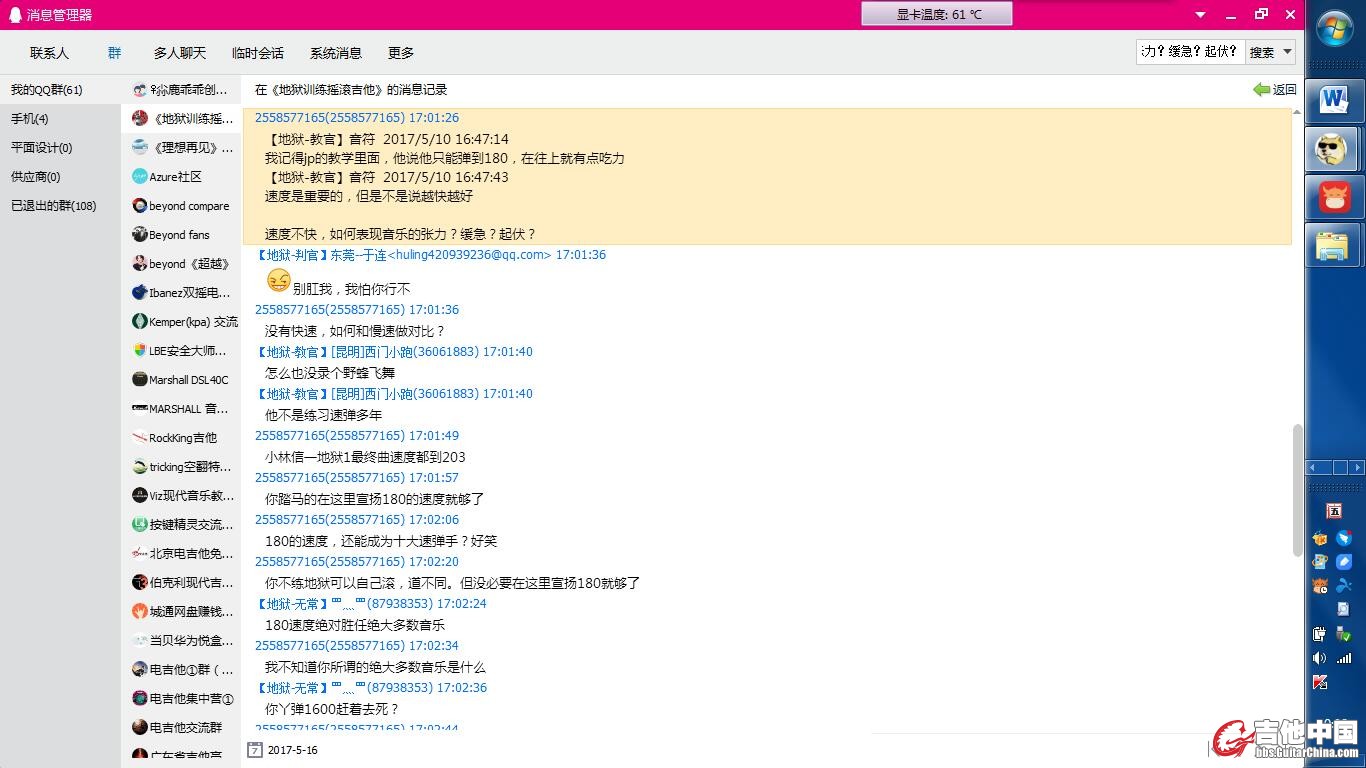This screenshot has height=768, width=1366.
Task: Click message text 180速度绝对胜任绝大多数音乐
Action: 355,625
